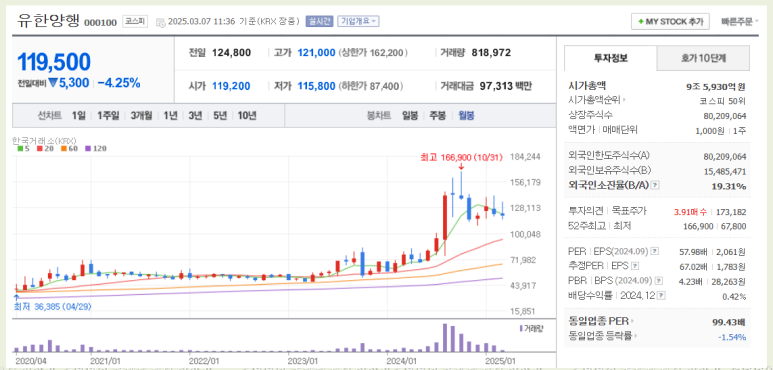The image size is (773, 370).
Task: Click the 120-day moving average legend marker
Action: point(88,148)
